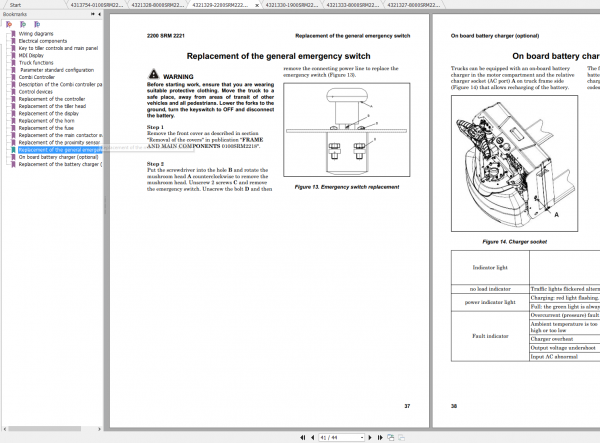Open On board battery charger (optional) bookmark
The image size is (600, 443).
(x=58, y=157)
